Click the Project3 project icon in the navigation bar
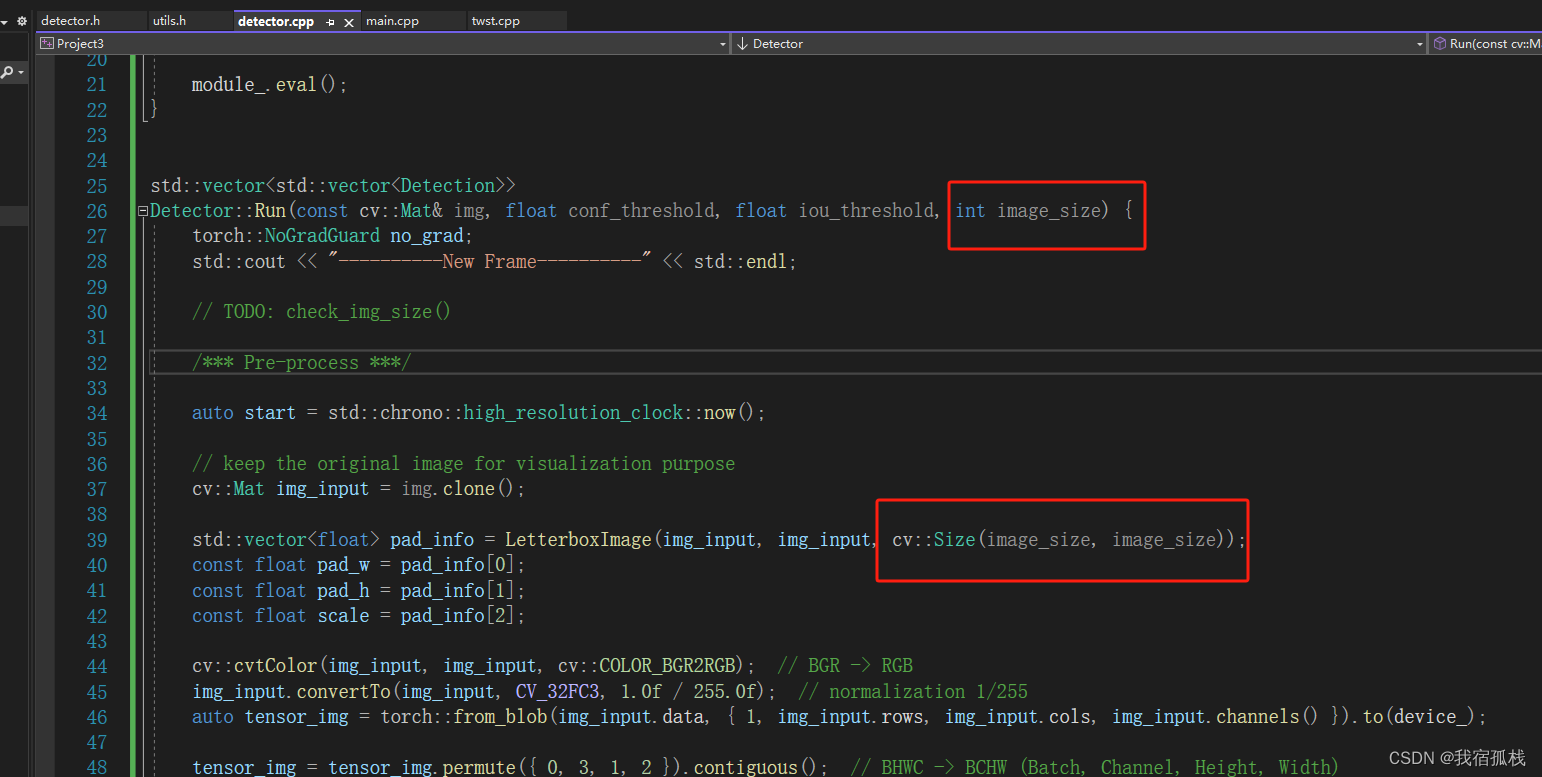Image resolution: width=1542 pixels, height=777 pixels. coord(46,44)
